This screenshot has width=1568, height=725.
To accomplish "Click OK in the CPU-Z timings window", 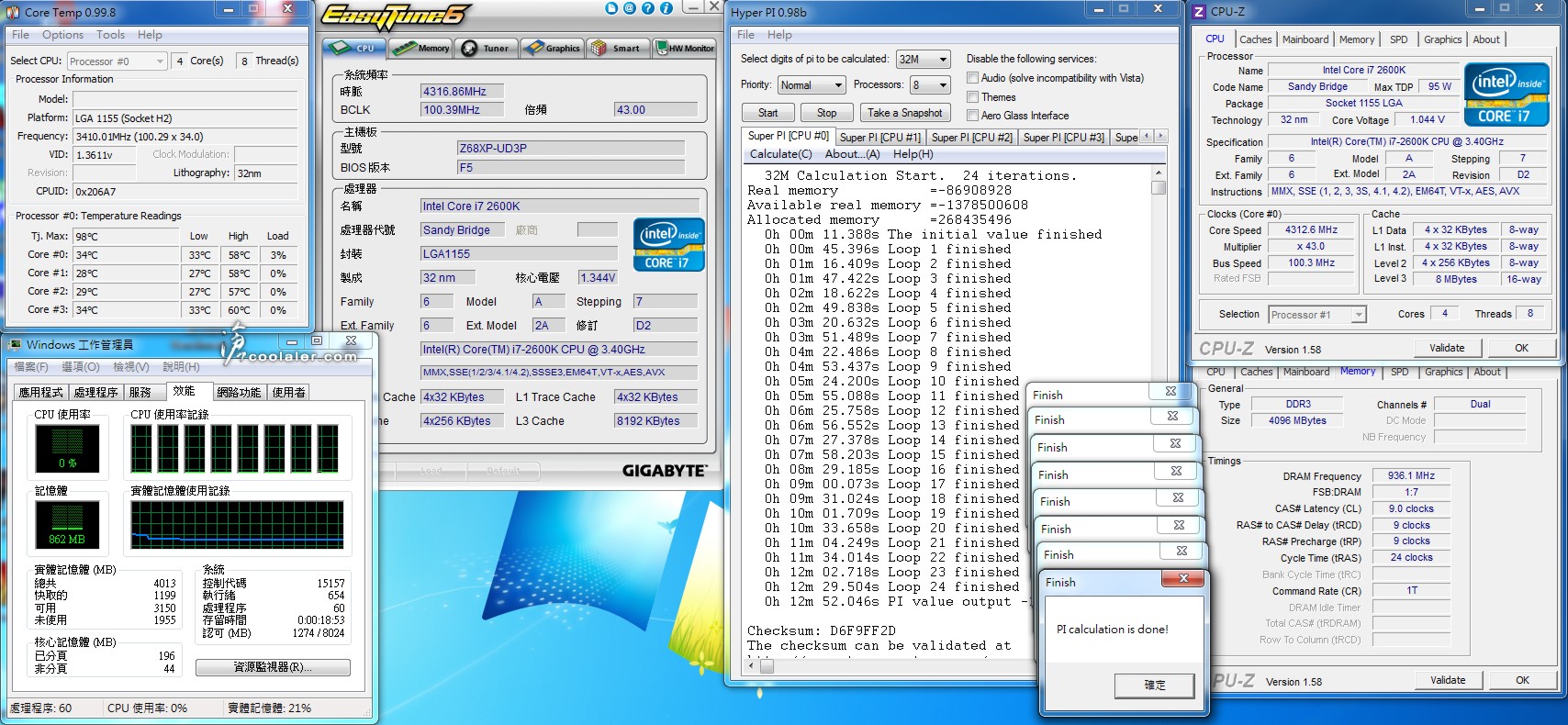I will coord(1522,680).
